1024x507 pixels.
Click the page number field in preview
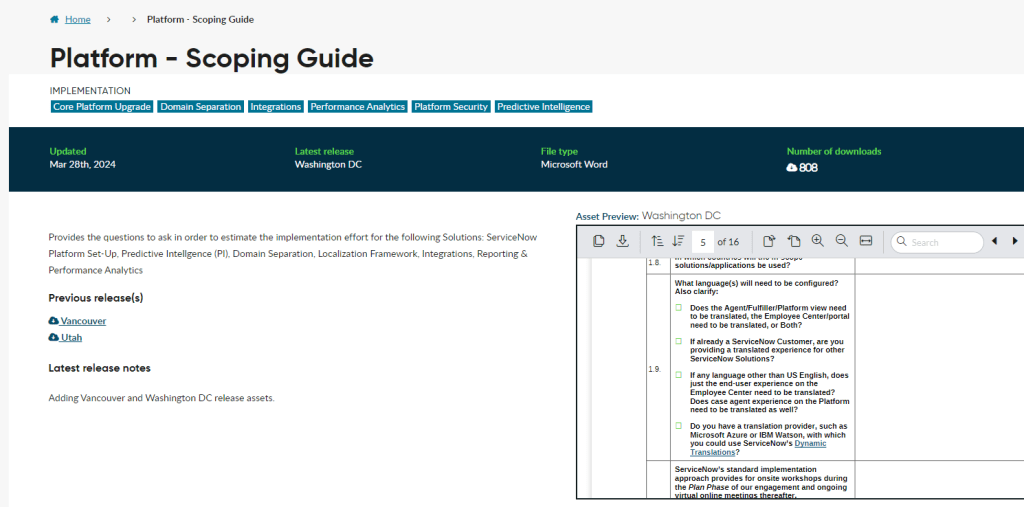click(704, 242)
